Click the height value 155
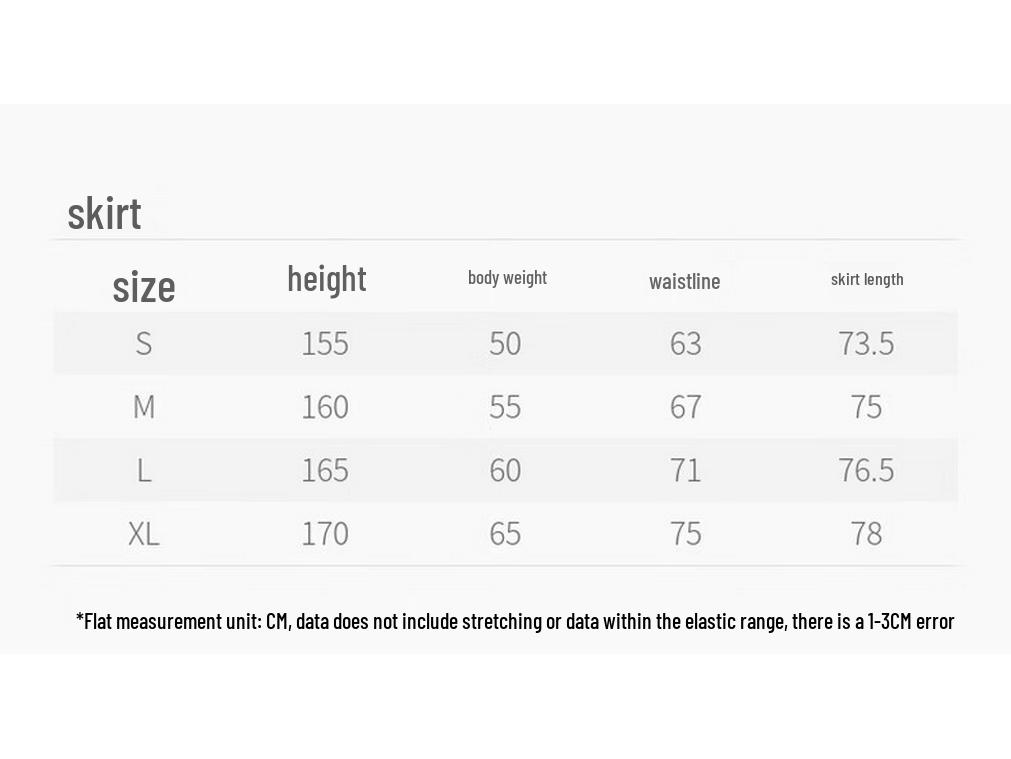 [325, 343]
